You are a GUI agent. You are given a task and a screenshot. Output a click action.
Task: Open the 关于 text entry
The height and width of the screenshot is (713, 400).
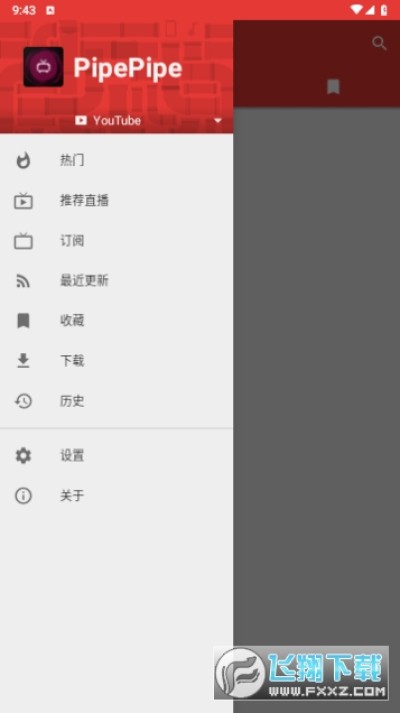click(x=72, y=495)
